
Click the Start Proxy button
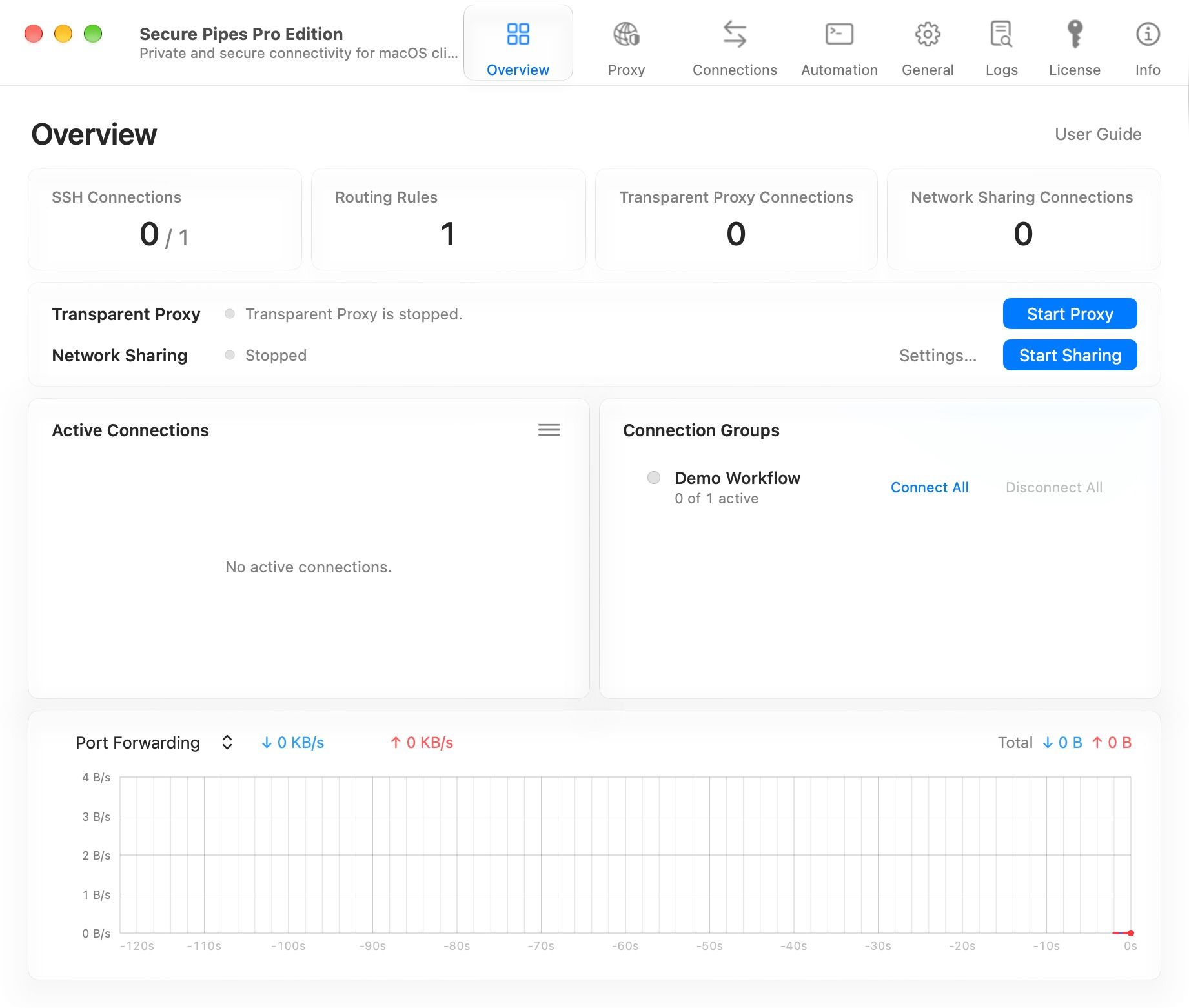(x=1070, y=314)
